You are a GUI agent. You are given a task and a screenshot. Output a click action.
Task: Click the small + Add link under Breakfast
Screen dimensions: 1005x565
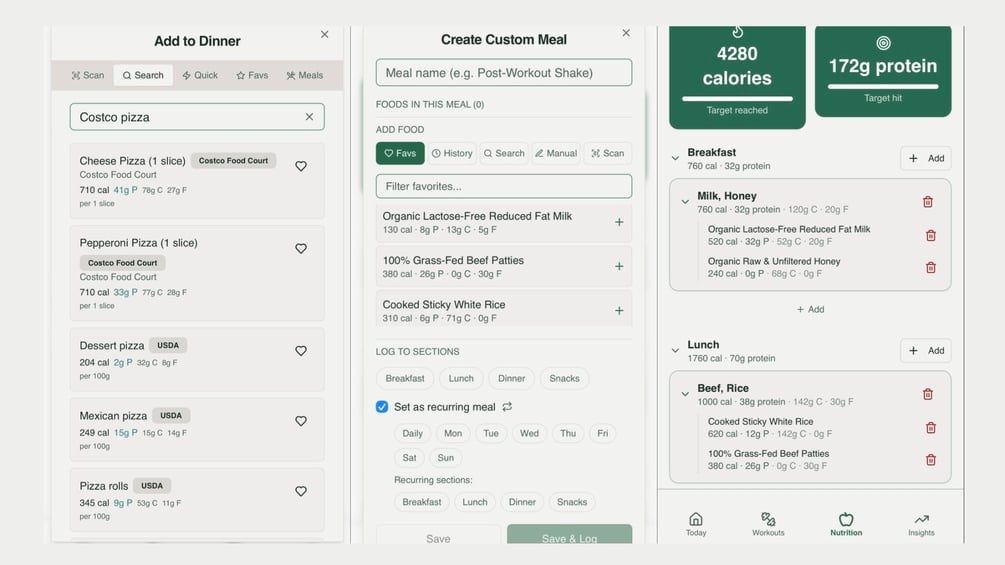[810, 309]
